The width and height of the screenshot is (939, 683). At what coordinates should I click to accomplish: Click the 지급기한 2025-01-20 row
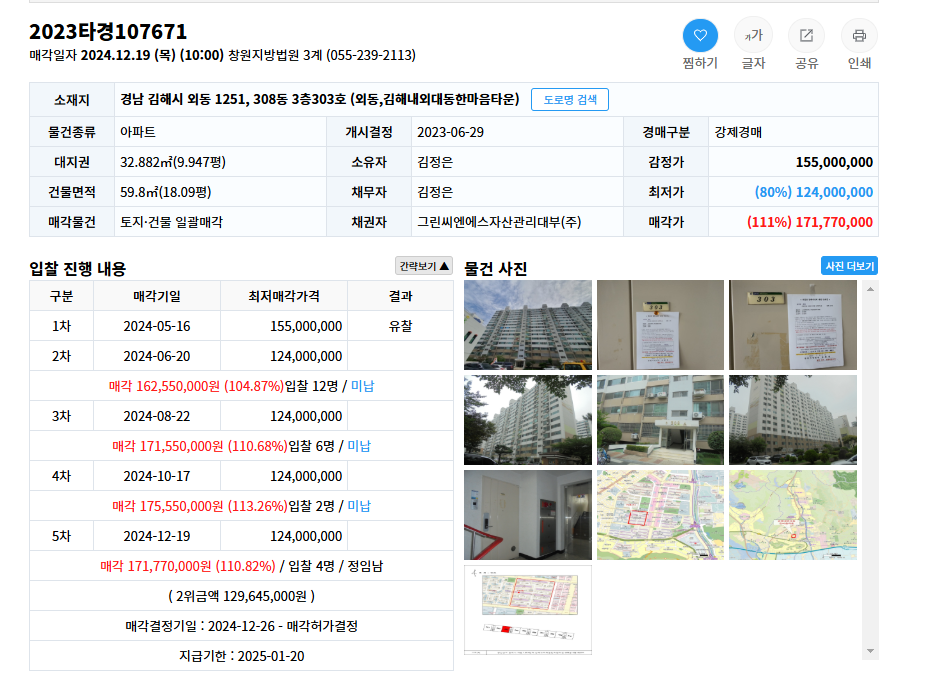pyautogui.click(x=241, y=656)
